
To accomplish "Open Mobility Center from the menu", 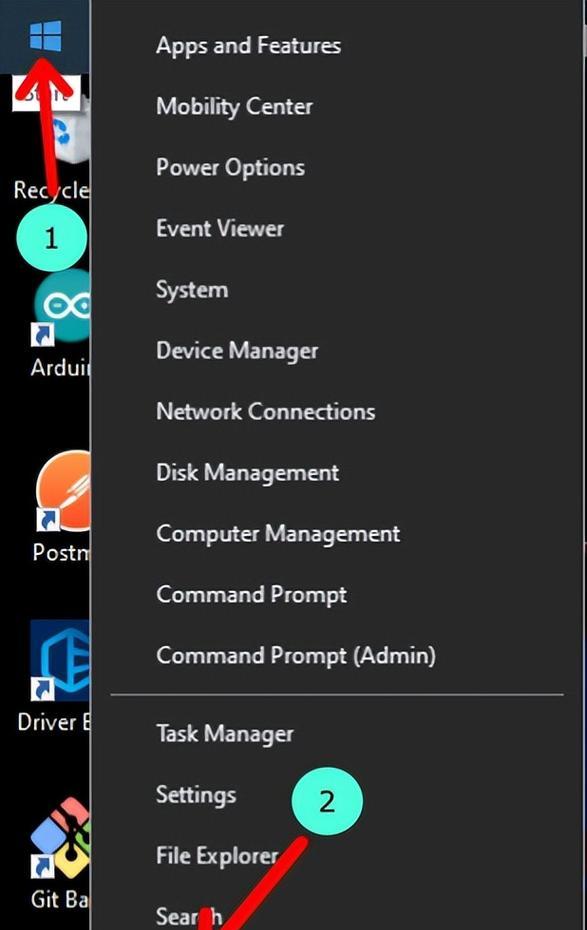I will tap(234, 107).
